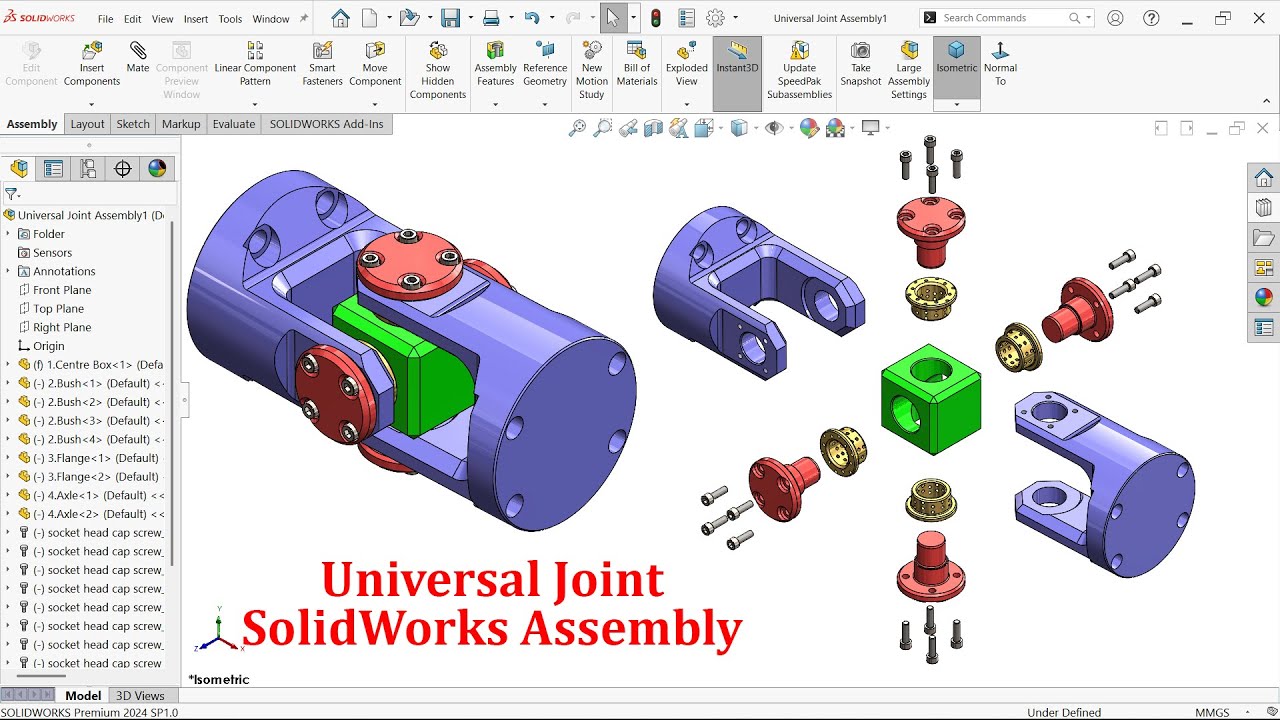This screenshot has height=720, width=1280.
Task: Open the File menu
Action: [x=105, y=19]
